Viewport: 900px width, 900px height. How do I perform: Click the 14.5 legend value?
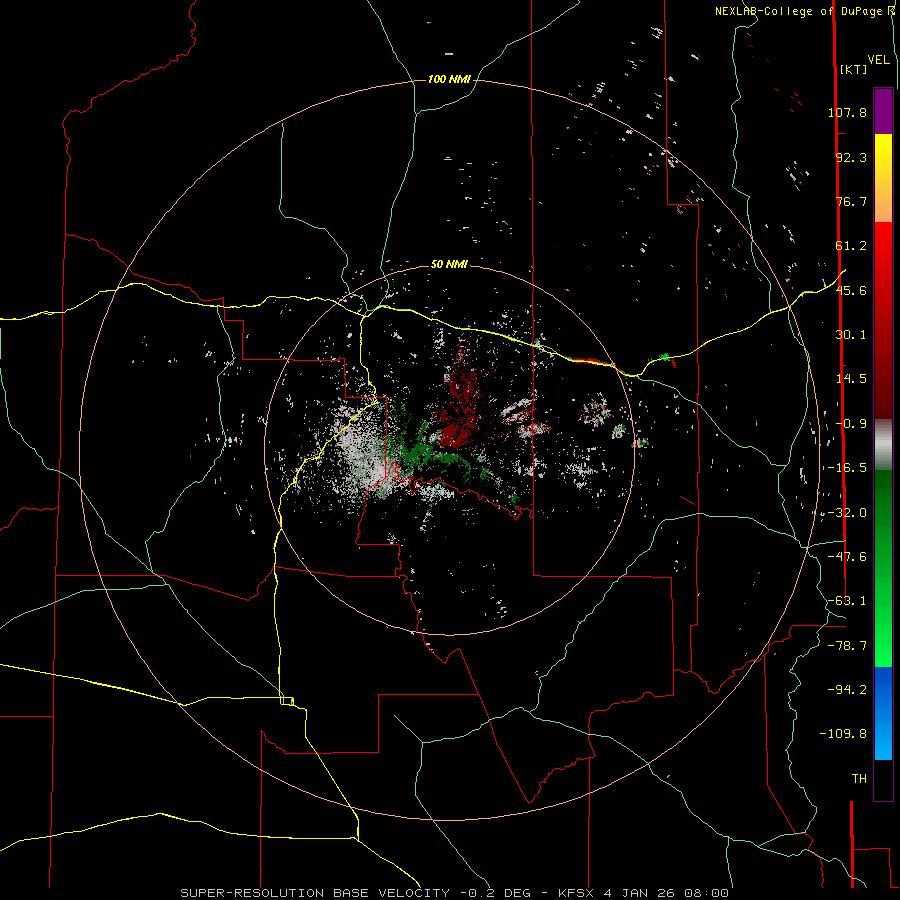pos(851,379)
